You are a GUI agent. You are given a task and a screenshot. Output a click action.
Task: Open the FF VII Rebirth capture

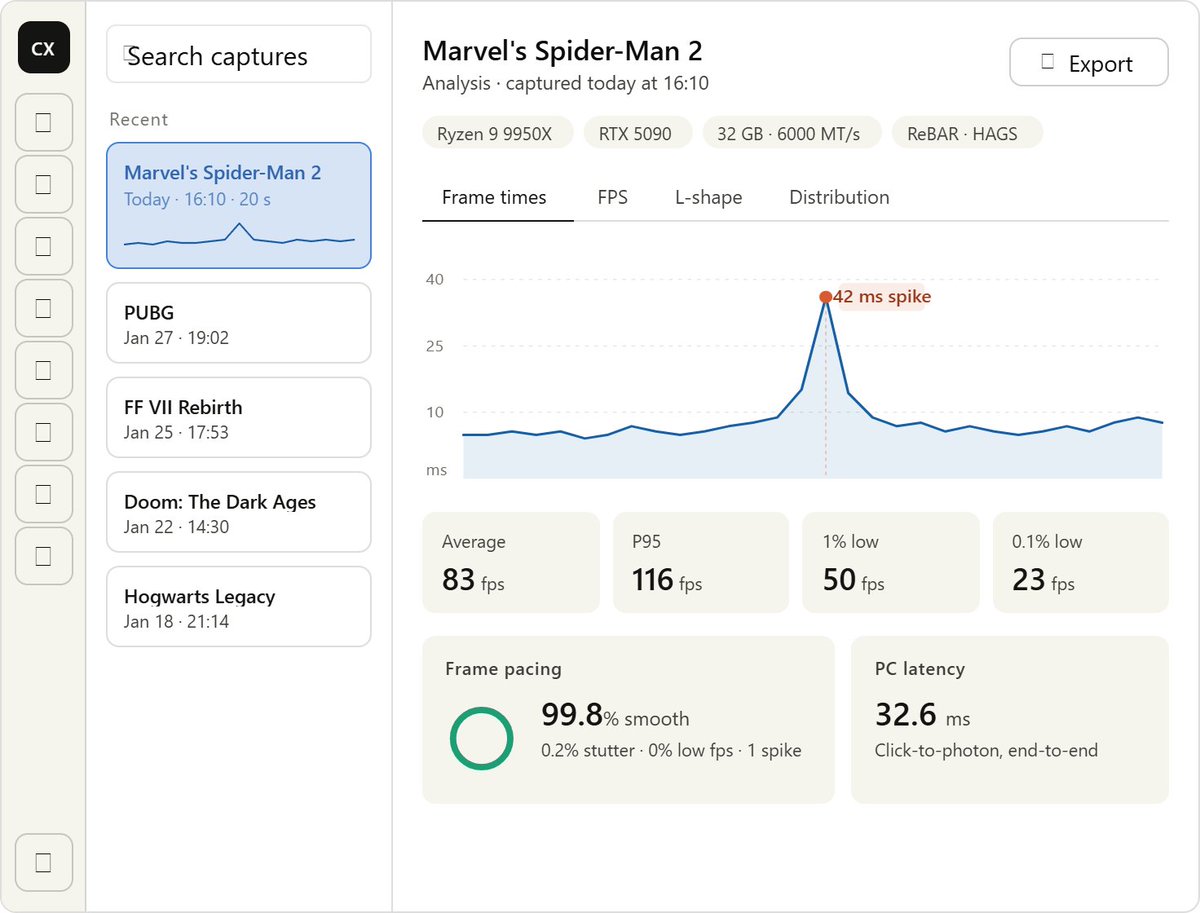tap(239, 418)
